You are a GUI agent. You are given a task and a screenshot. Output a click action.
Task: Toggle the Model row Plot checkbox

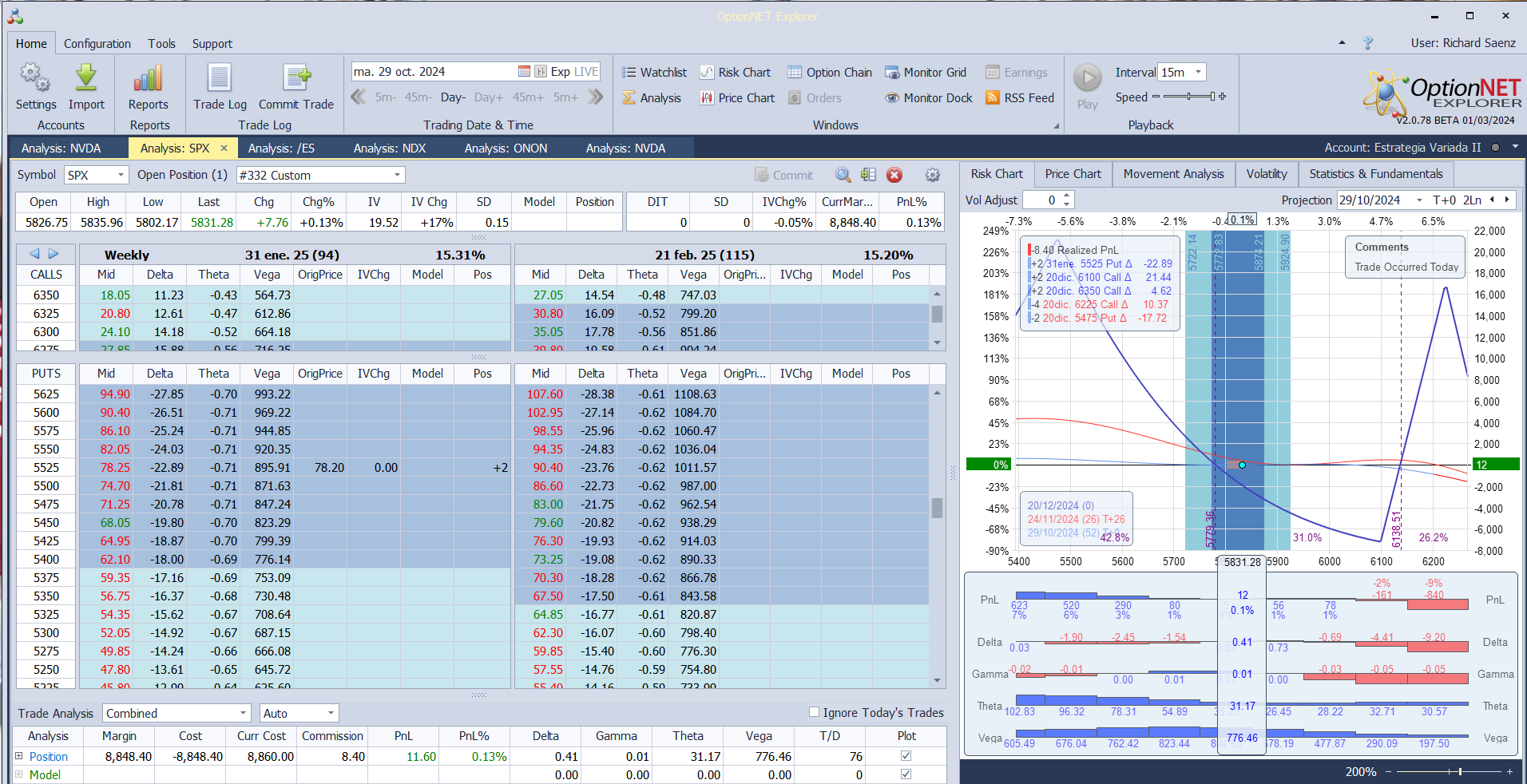[906, 774]
